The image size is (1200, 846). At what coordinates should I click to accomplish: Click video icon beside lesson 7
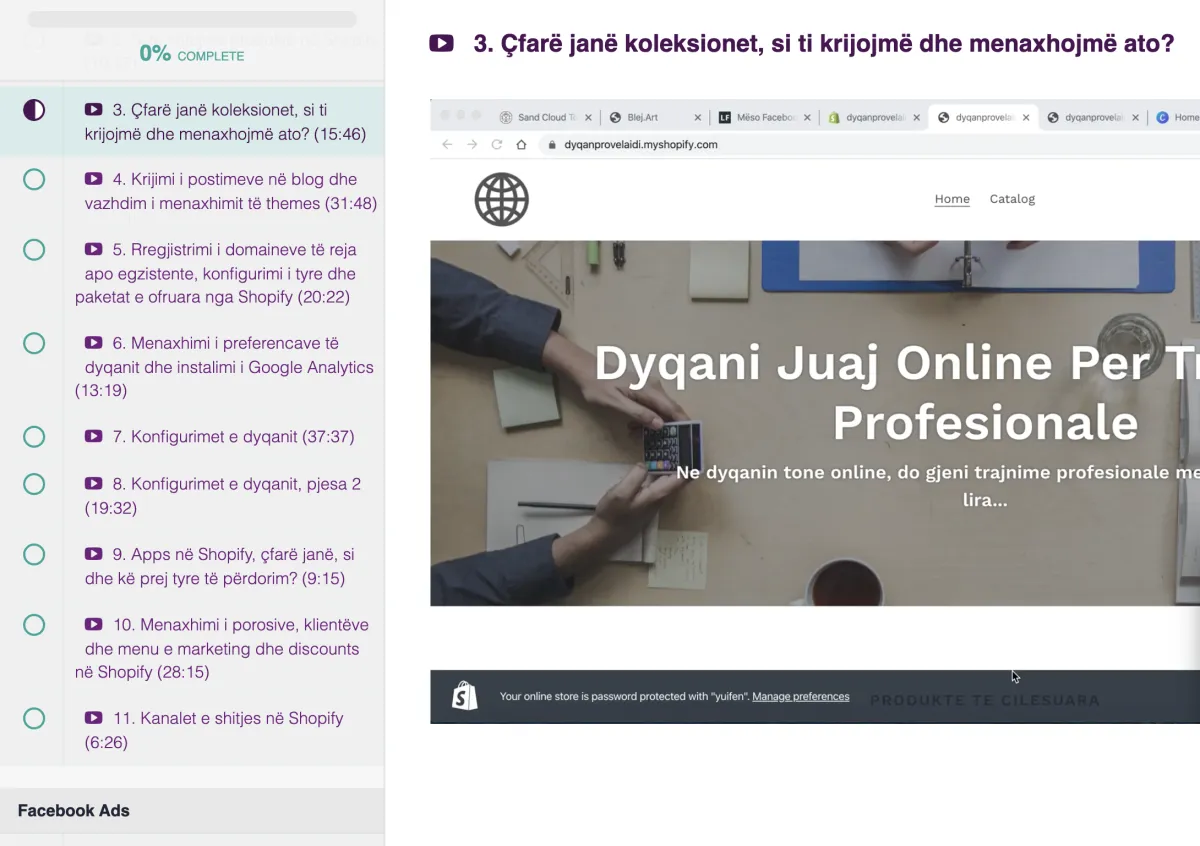93,436
